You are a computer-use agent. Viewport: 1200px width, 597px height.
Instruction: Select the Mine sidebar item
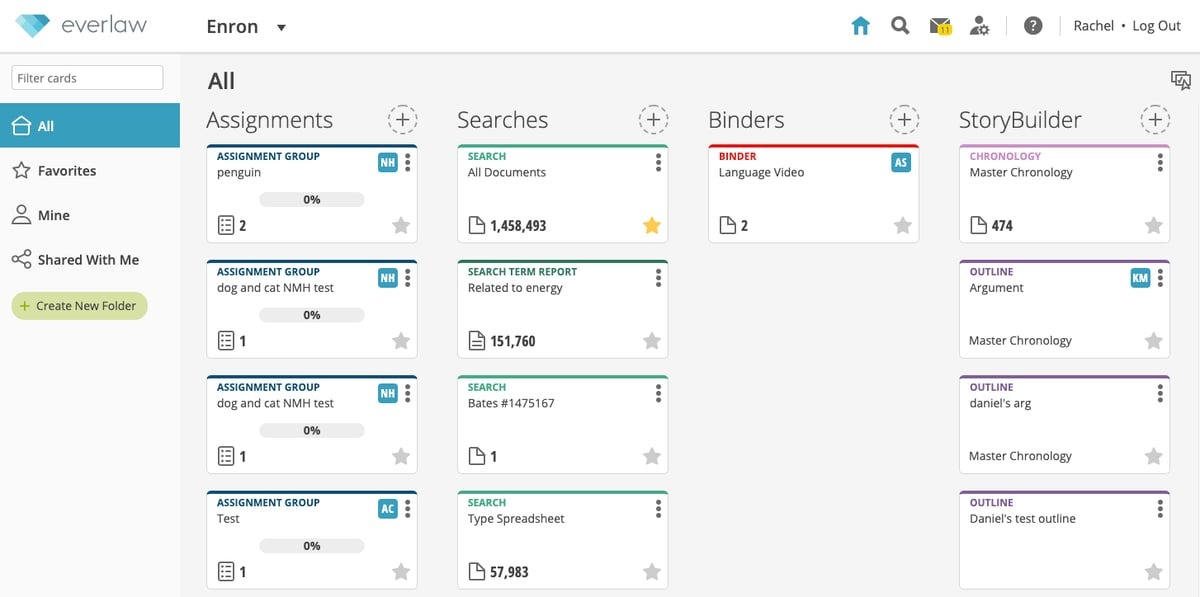point(90,215)
